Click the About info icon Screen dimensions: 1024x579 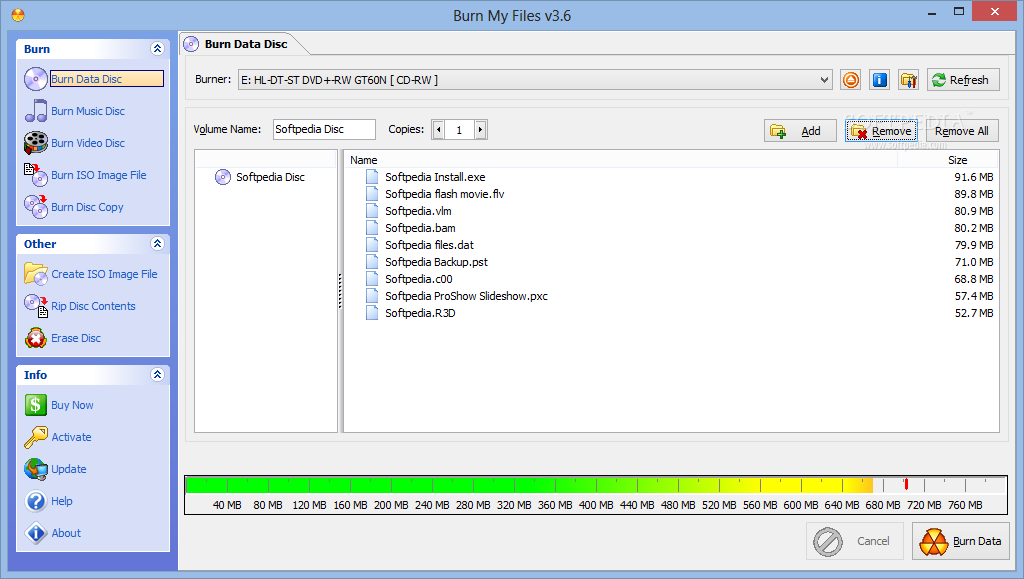click(x=36, y=533)
